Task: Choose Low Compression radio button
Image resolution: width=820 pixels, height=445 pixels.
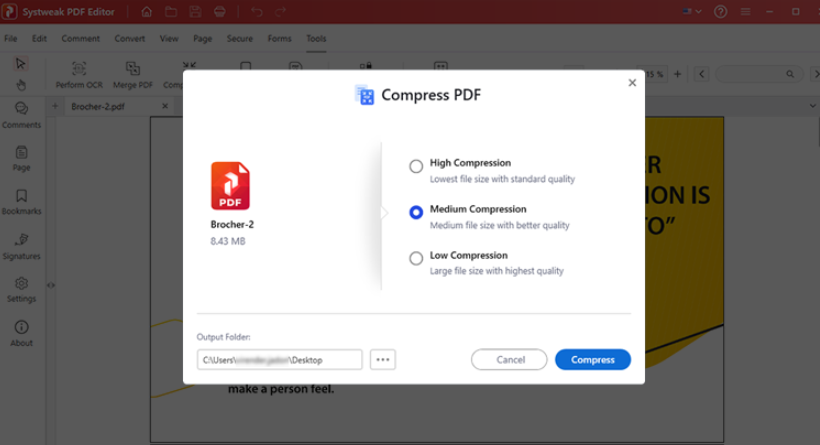Action: [x=416, y=258]
